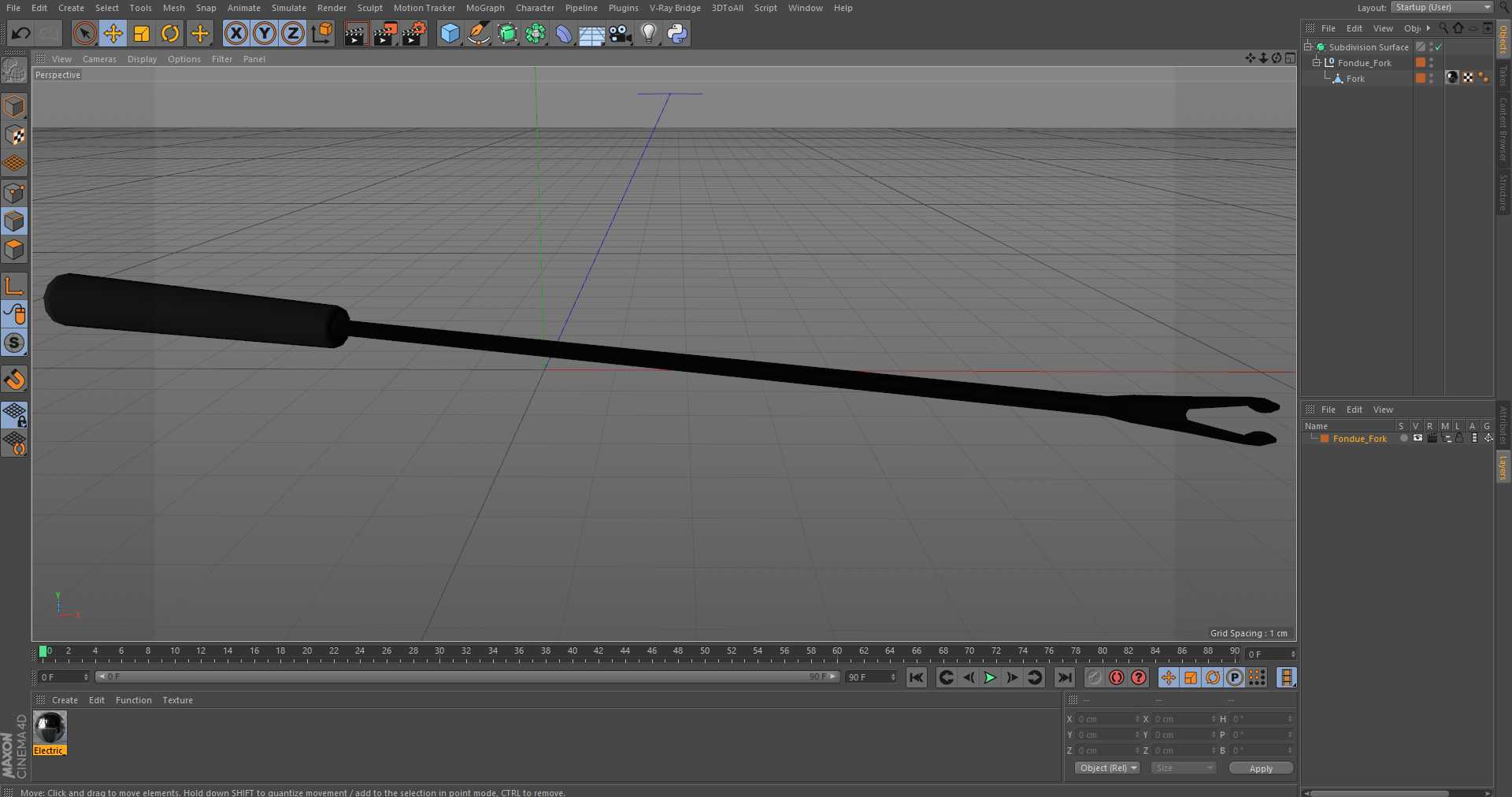This screenshot has height=797, width=1512.
Task: Toggle rotation keyframe recording
Action: point(1213,677)
